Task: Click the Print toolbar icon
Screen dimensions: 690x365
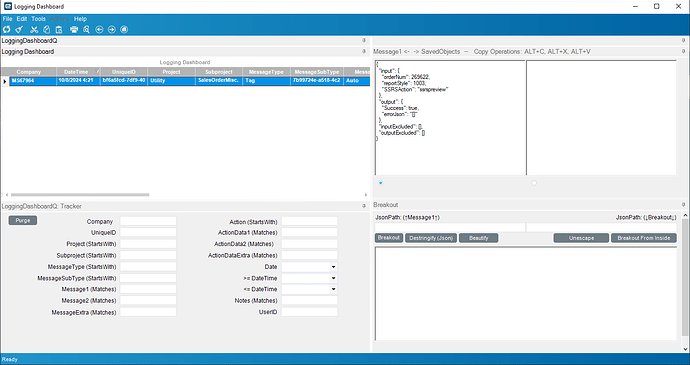Action: tap(74, 29)
